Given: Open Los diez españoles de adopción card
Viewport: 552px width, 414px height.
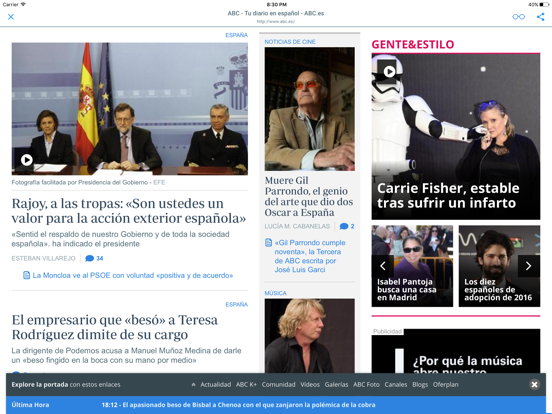Looking at the screenshot, I should pyautogui.click(x=499, y=266).
